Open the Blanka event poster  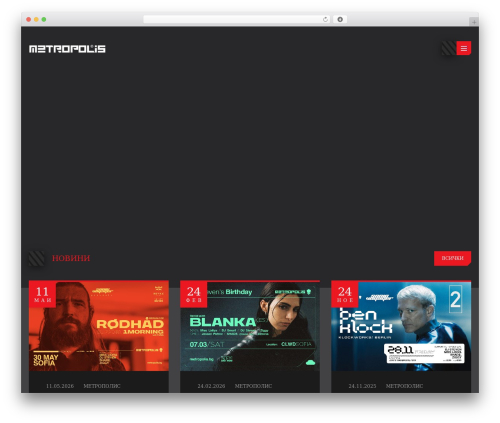click(x=250, y=326)
